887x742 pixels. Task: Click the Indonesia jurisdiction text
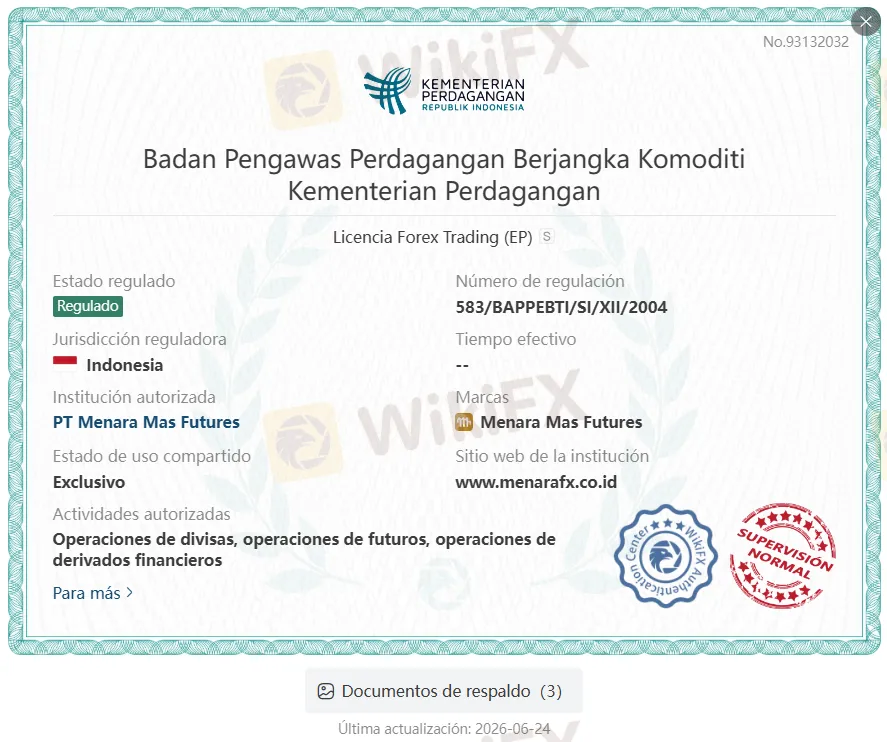click(124, 365)
